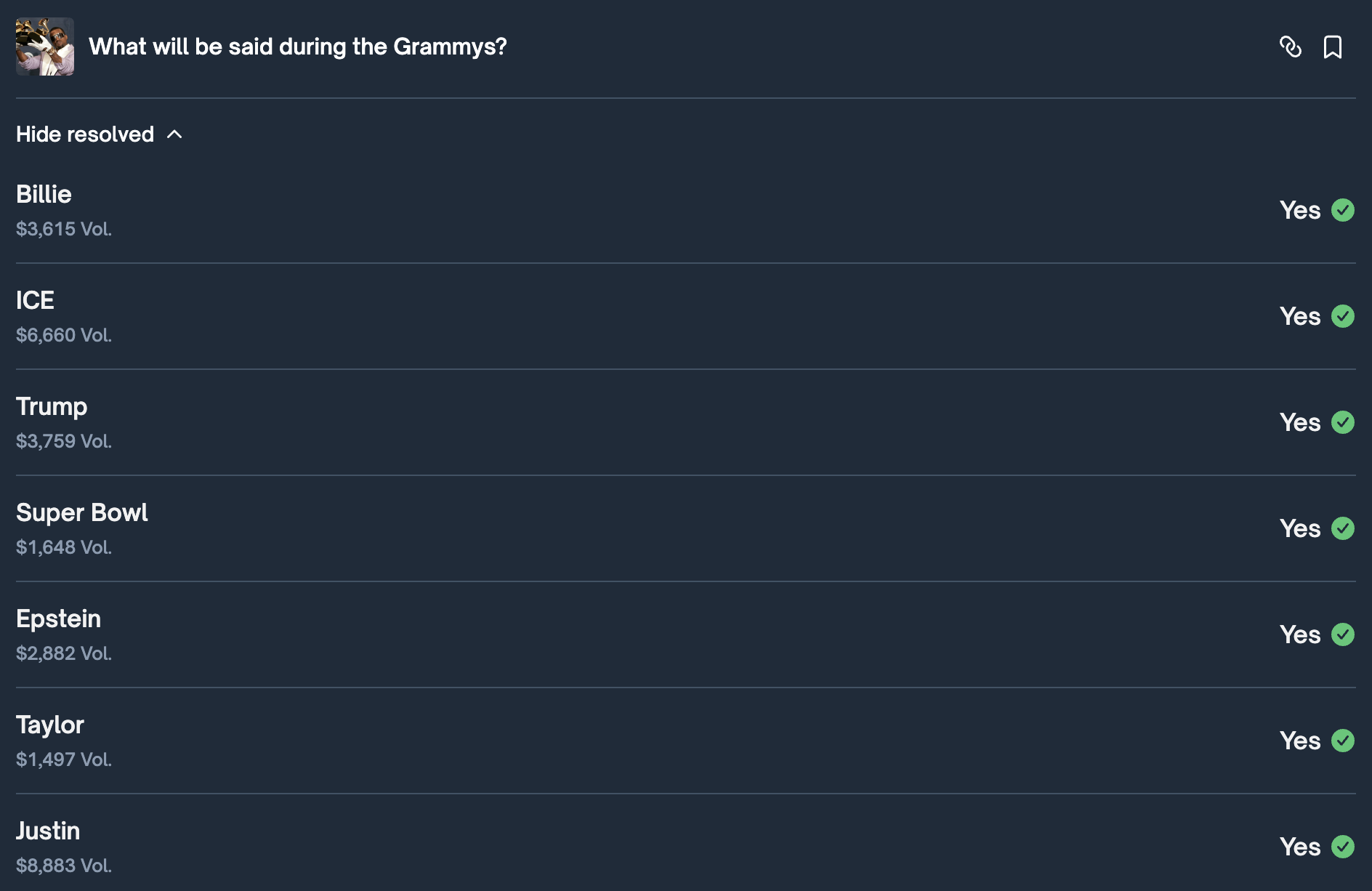The width and height of the screenshot is (1372, 891).
Task: Click the copy link icon
Action: 1290,47
